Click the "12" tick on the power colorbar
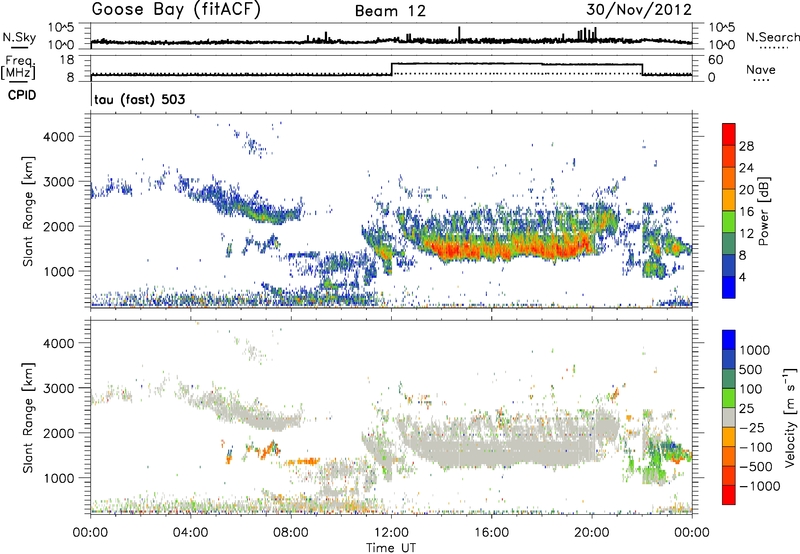 coord(746,234)
